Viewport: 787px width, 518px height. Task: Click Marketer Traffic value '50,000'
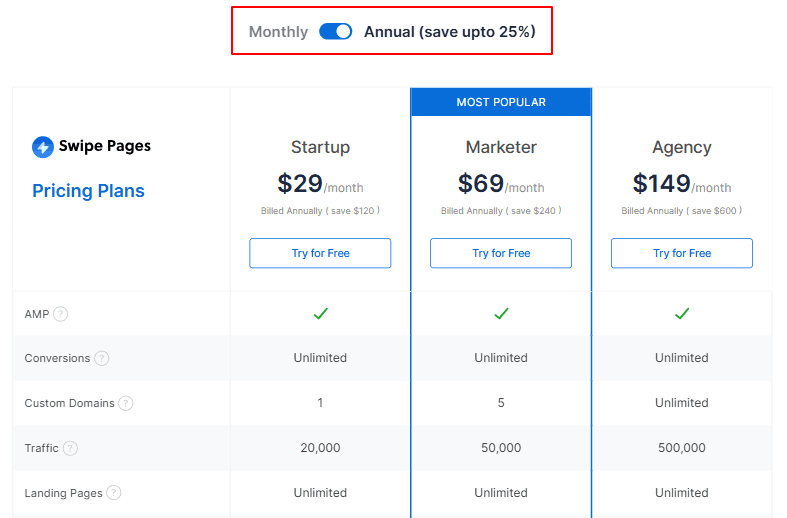[x=501, y=448]
